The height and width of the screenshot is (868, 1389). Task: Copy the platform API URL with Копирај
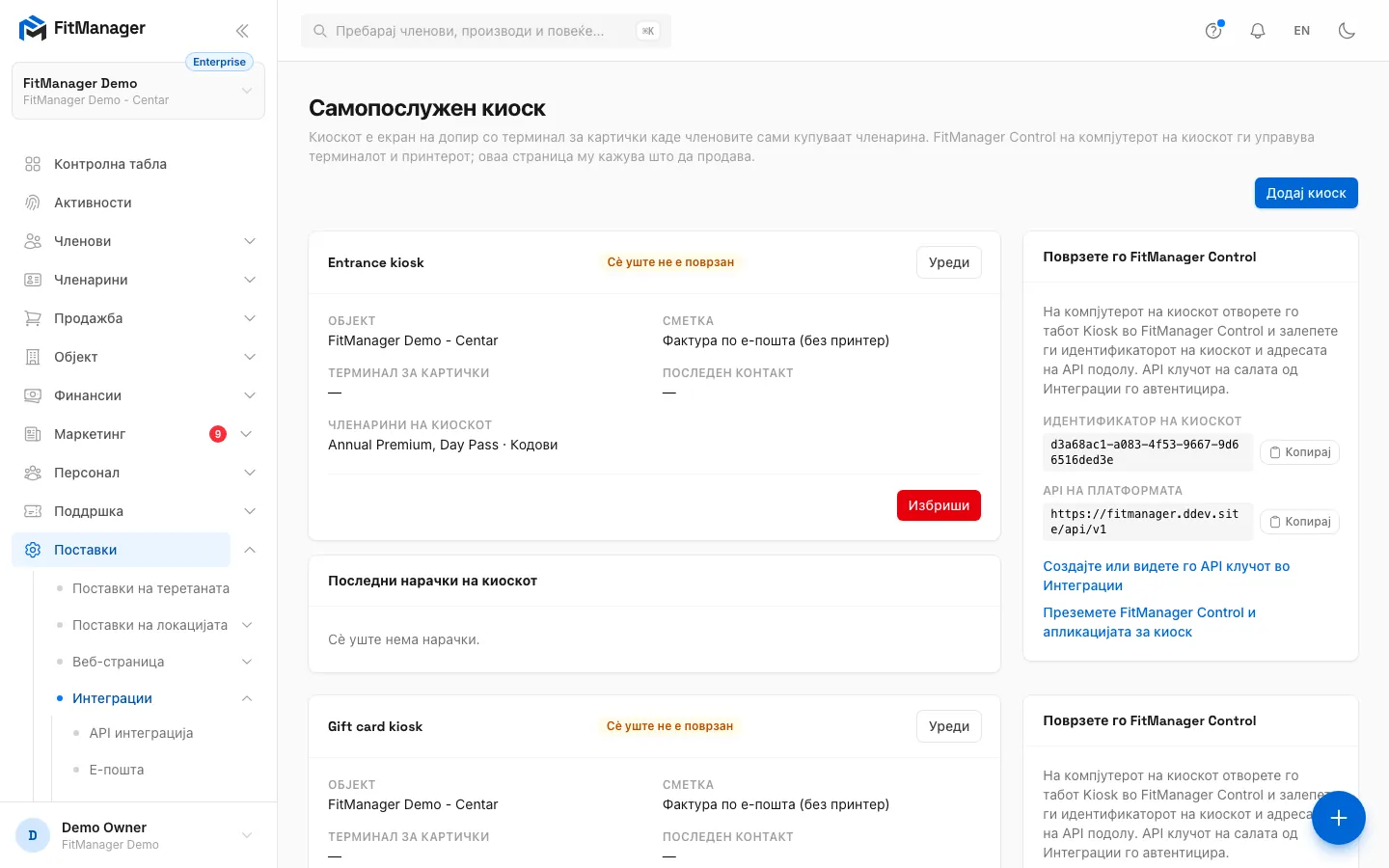[x=1299, y=522]
